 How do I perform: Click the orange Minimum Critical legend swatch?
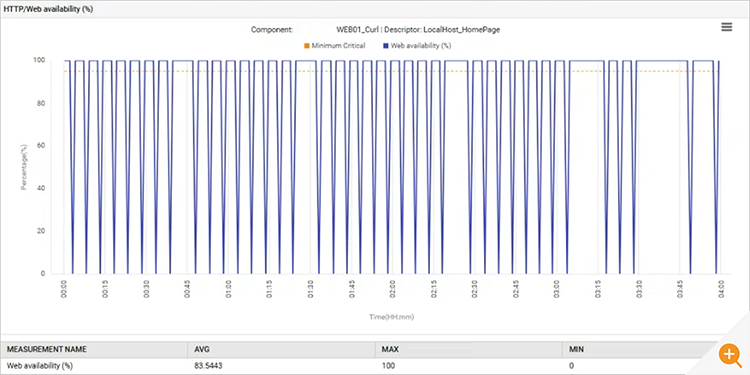[307, 46]
